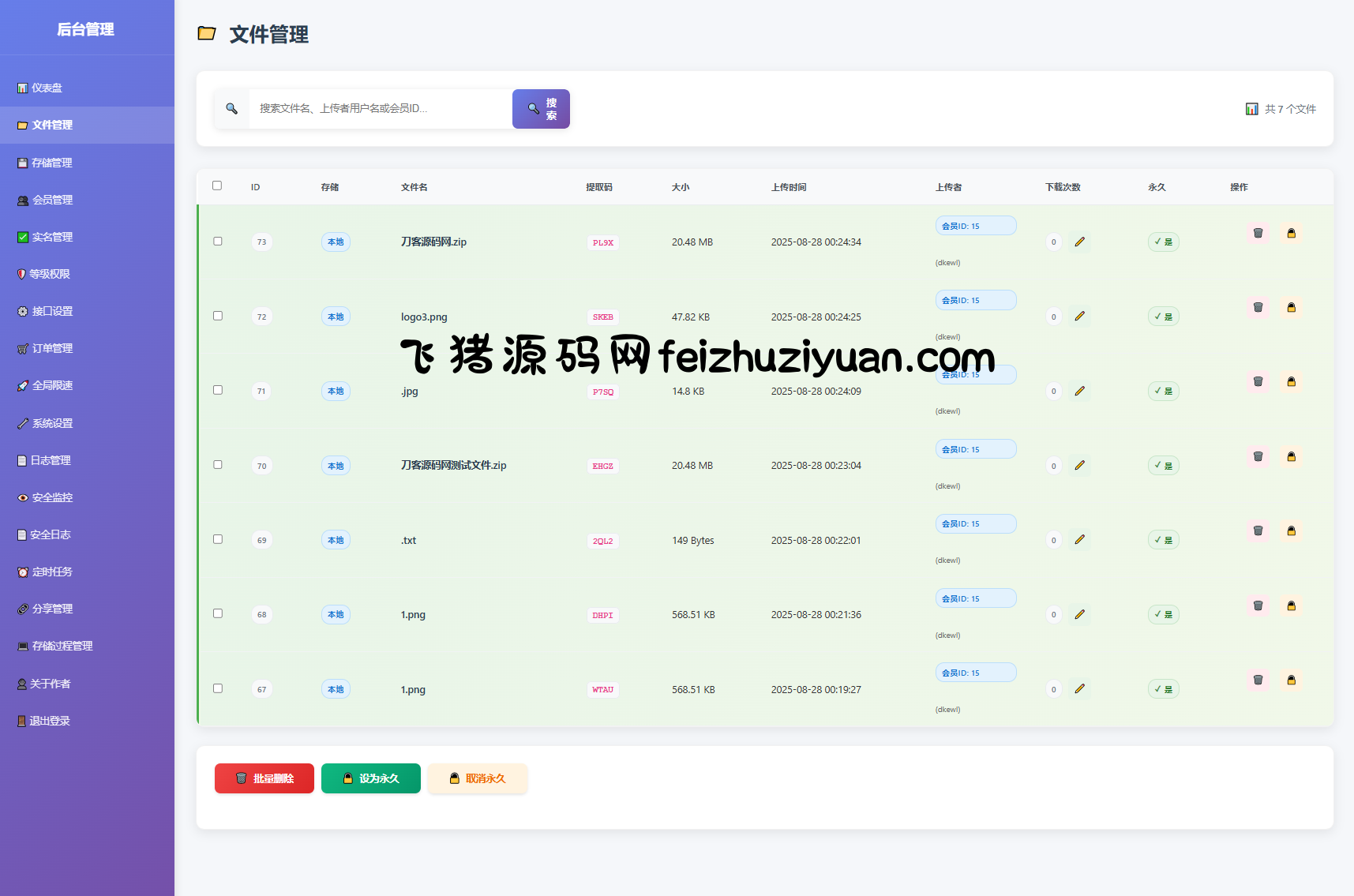
Task: Check the box for file ID 73
Action: point(218,242)
